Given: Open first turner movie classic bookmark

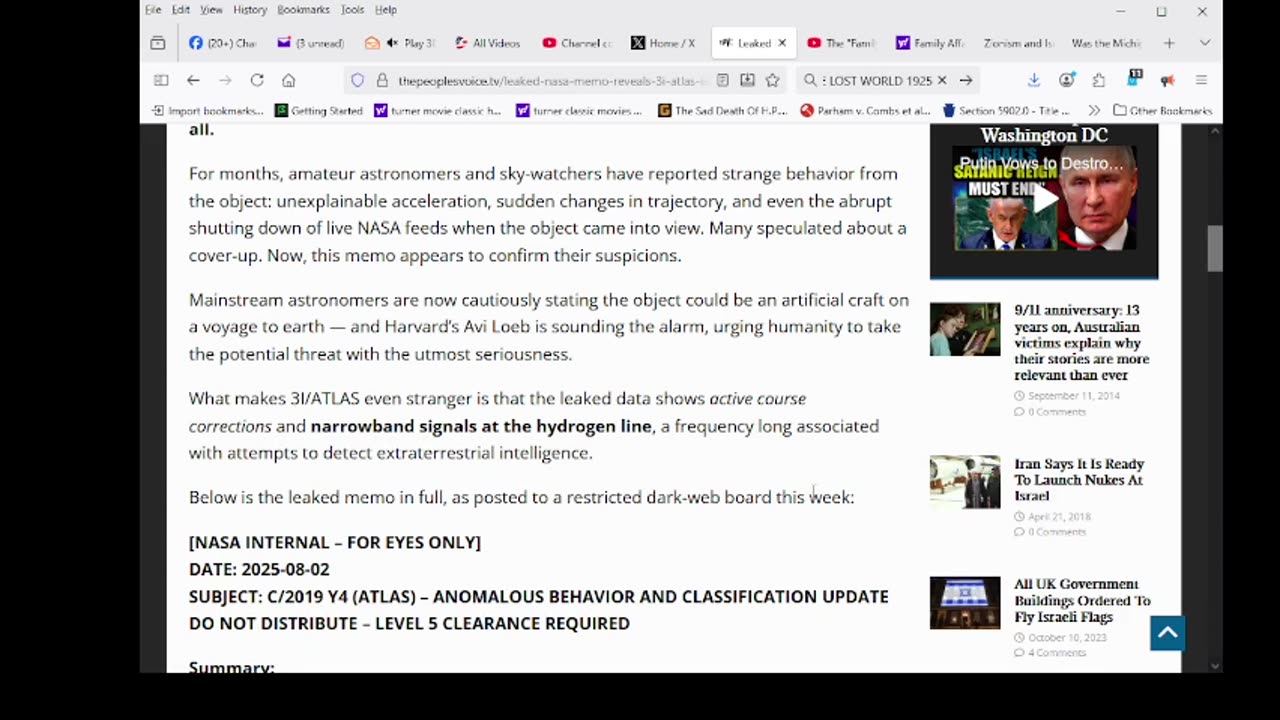Looking at the screenshot, I should (x=437, y=111).
